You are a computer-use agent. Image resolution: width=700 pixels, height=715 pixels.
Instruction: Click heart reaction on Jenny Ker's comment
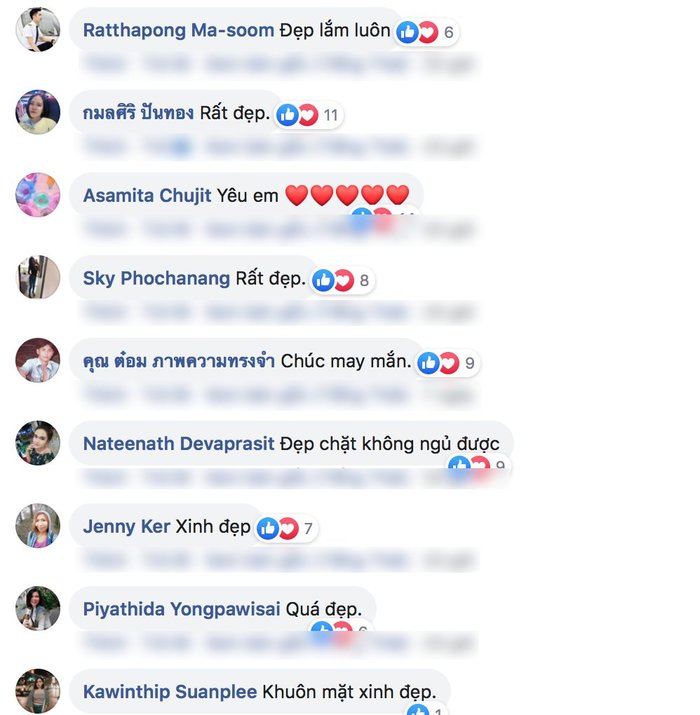pyautogui.click(x=288, y=528)
